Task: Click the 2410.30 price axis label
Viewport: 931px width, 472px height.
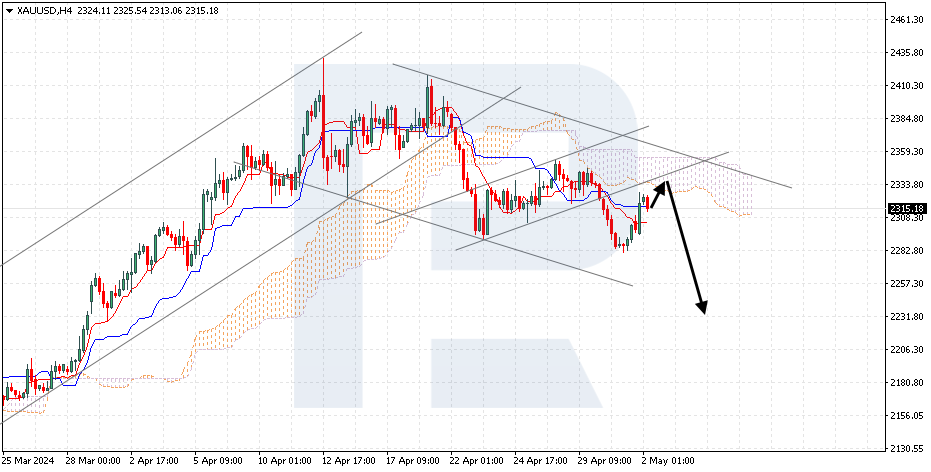Action: (x=905, y=86)
